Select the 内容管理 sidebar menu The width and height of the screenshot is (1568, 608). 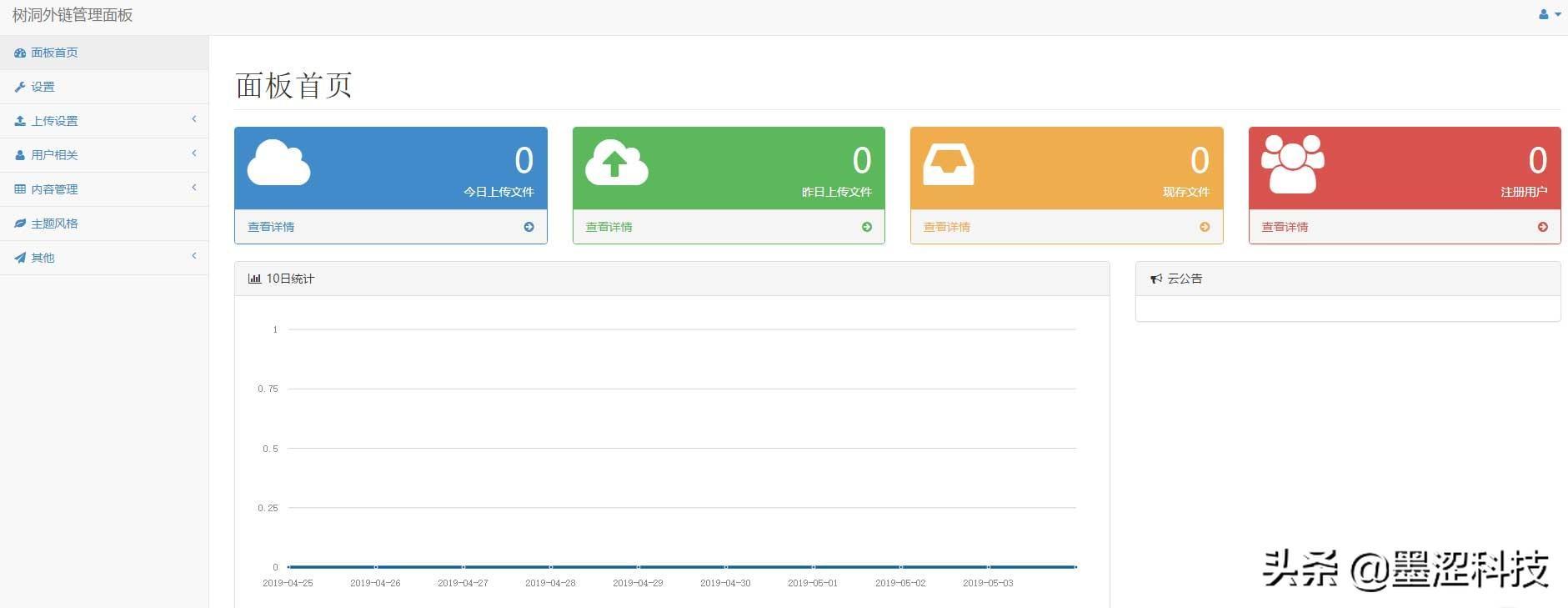pyautogui.click(x=104, y=189)
